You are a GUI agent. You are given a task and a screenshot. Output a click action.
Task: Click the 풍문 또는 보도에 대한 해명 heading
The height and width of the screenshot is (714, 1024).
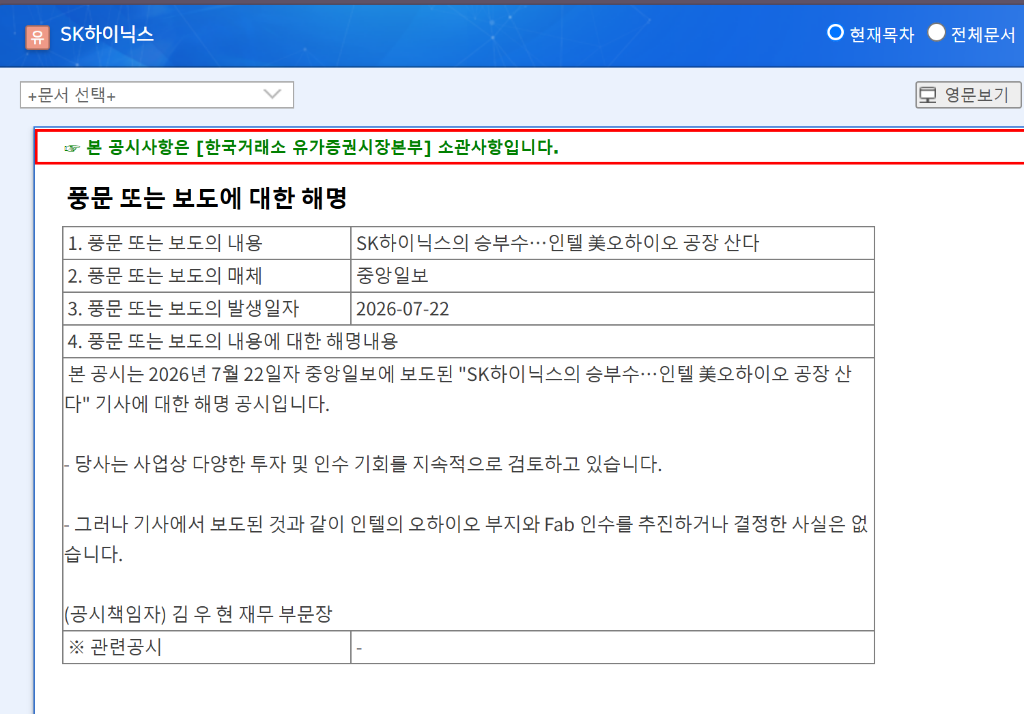tap(206, 198)
